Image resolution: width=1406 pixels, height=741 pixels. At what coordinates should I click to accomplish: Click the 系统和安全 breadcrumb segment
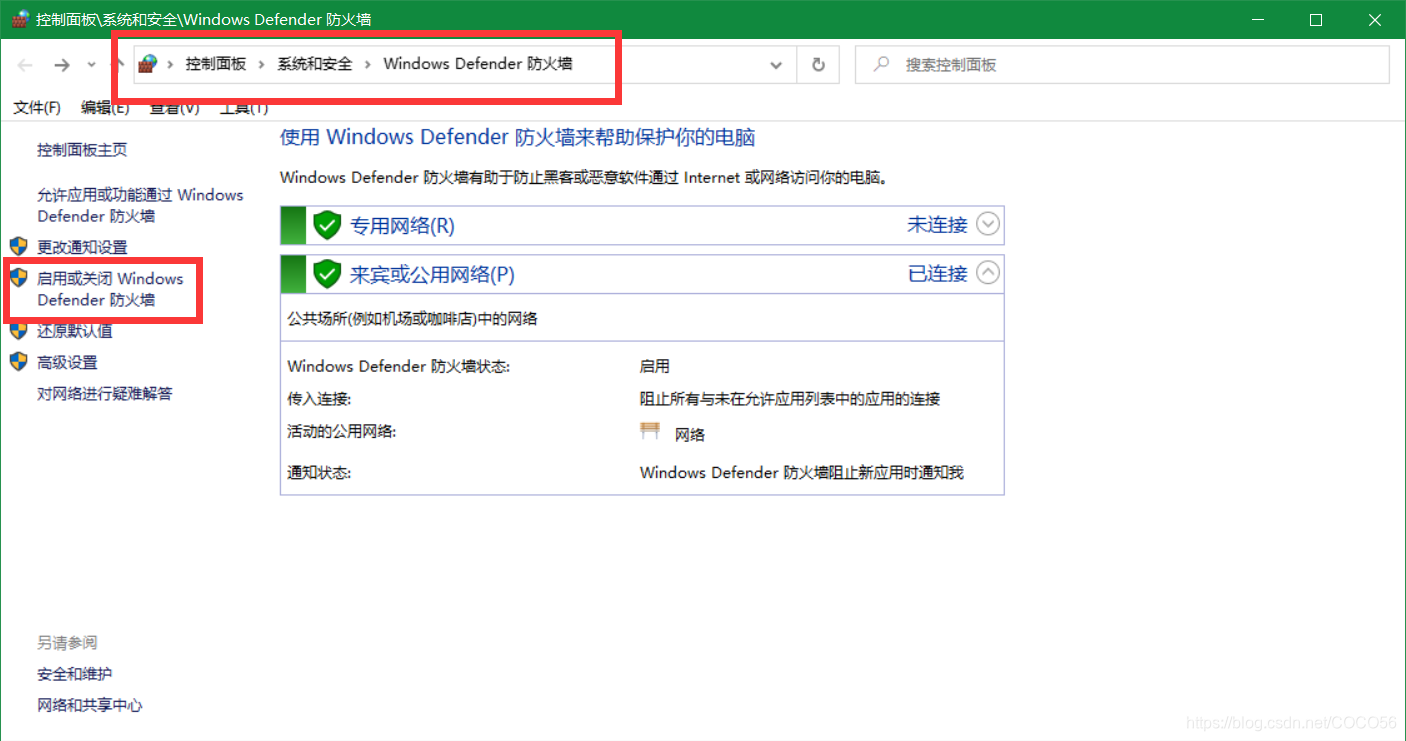coord(315,64)
